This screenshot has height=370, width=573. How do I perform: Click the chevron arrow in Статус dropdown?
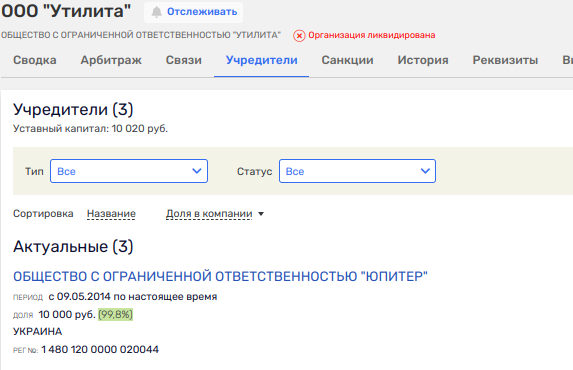(425, 171)
